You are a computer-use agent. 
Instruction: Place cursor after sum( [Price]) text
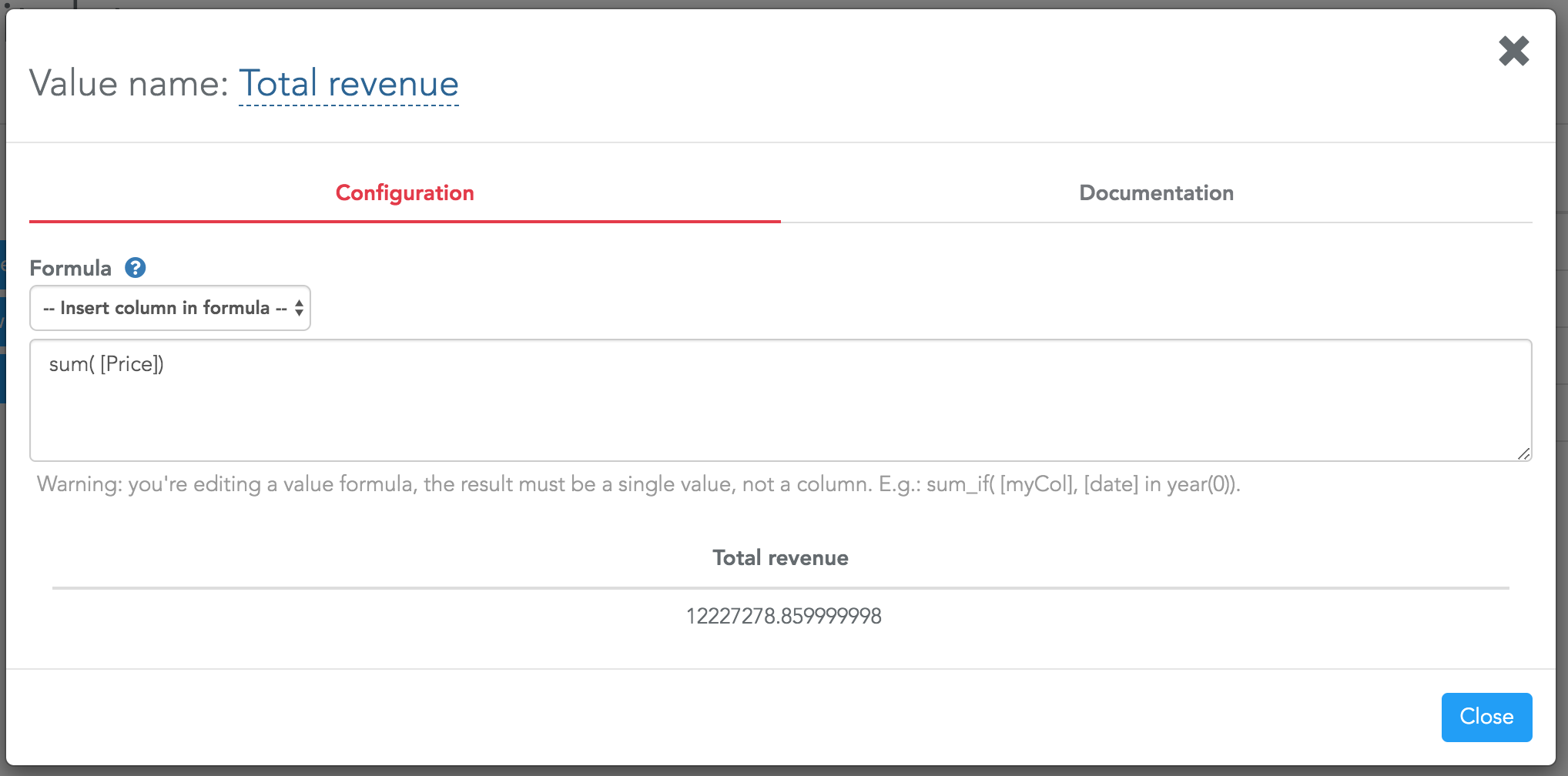166,364
